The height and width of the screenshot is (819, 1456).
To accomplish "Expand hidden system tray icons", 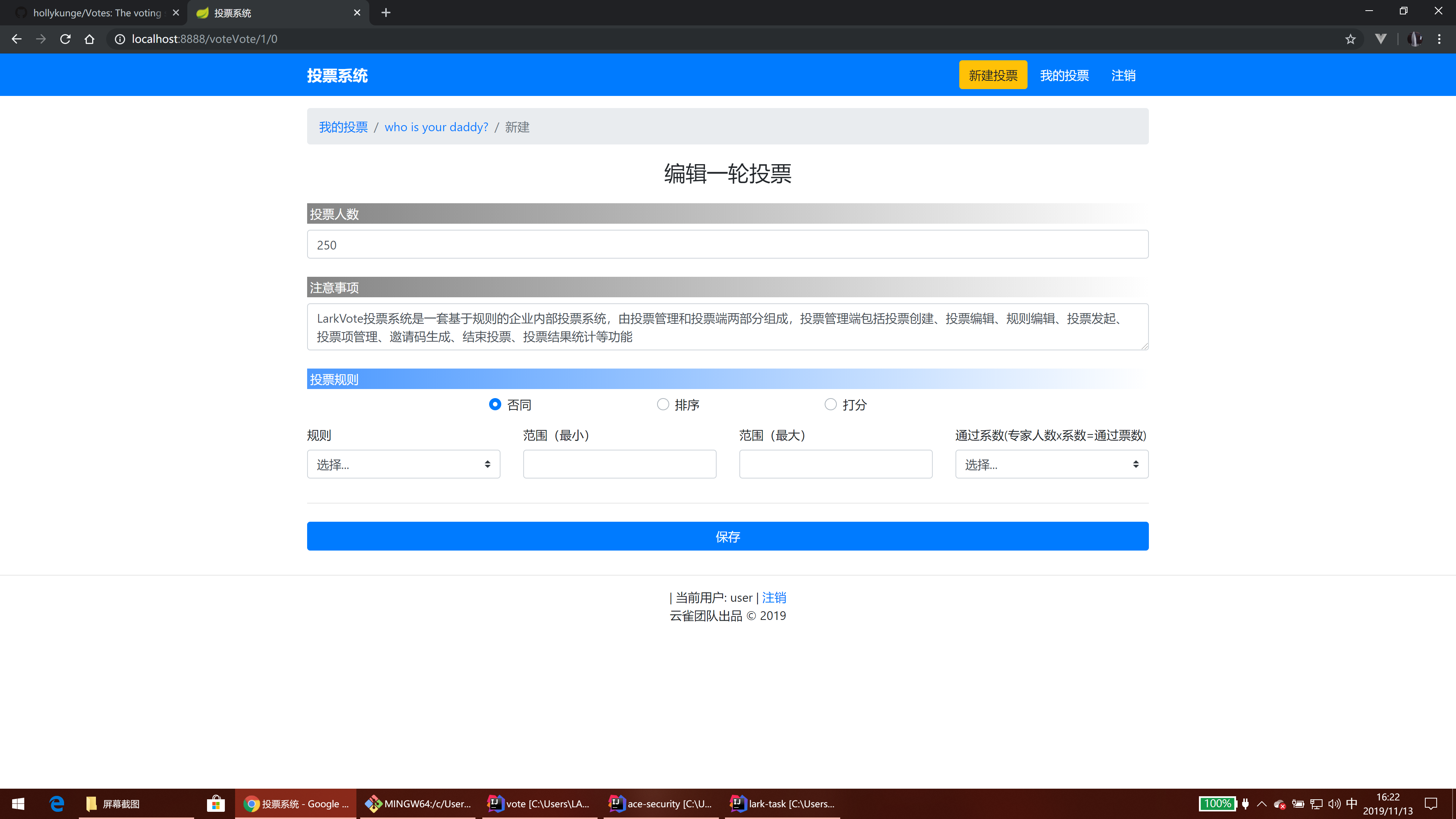I will [x=1261, y=803].
